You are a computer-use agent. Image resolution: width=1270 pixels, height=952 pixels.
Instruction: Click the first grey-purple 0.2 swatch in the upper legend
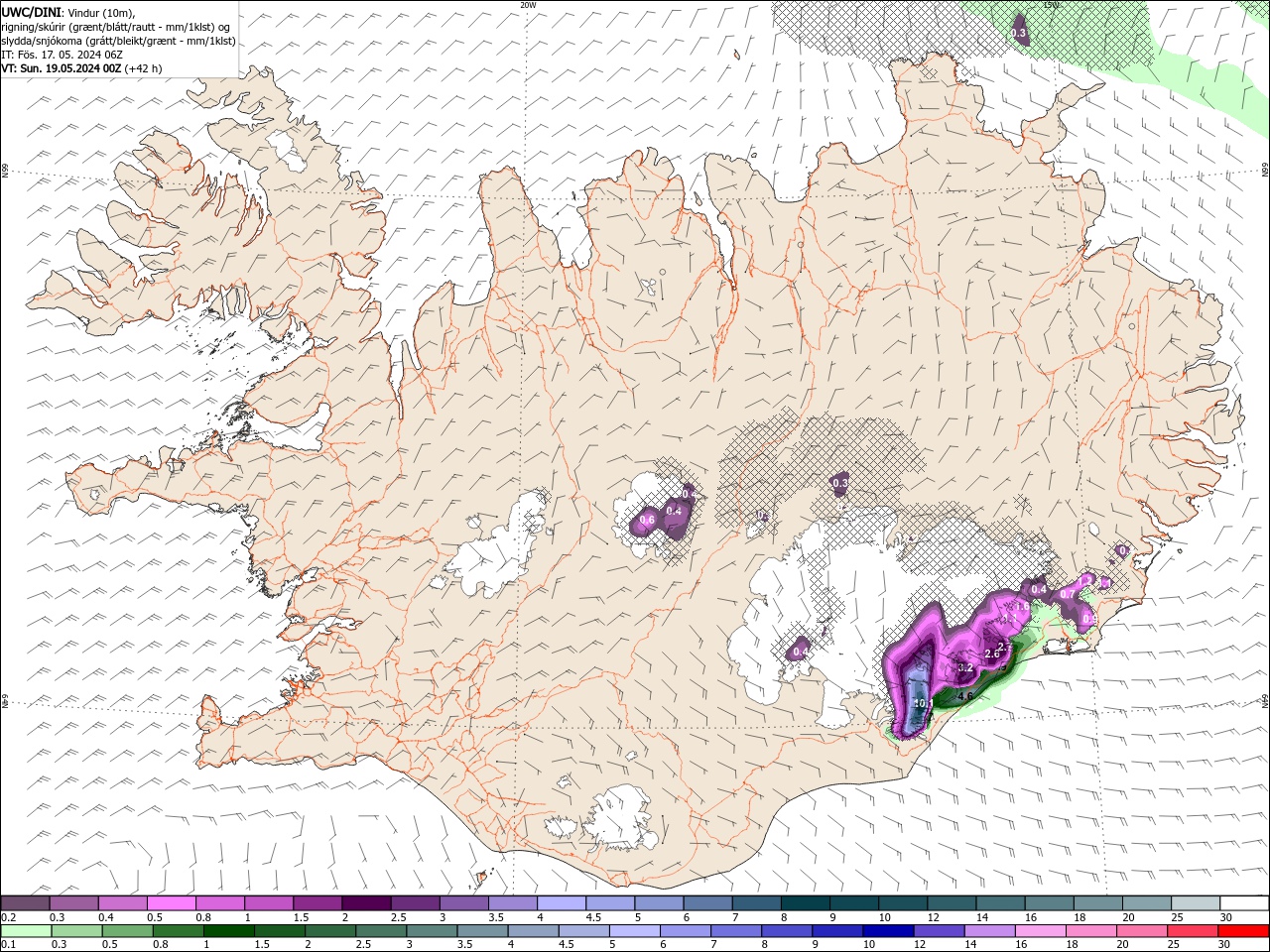(25, 903)
